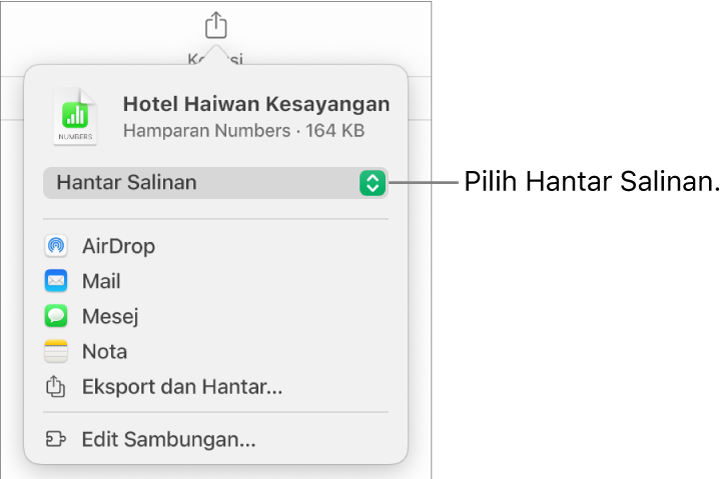This screenshot has height=479, width=724.
Task: Click the Hotel Haiwan Kesayangan title
Action: tap(256, 104)
